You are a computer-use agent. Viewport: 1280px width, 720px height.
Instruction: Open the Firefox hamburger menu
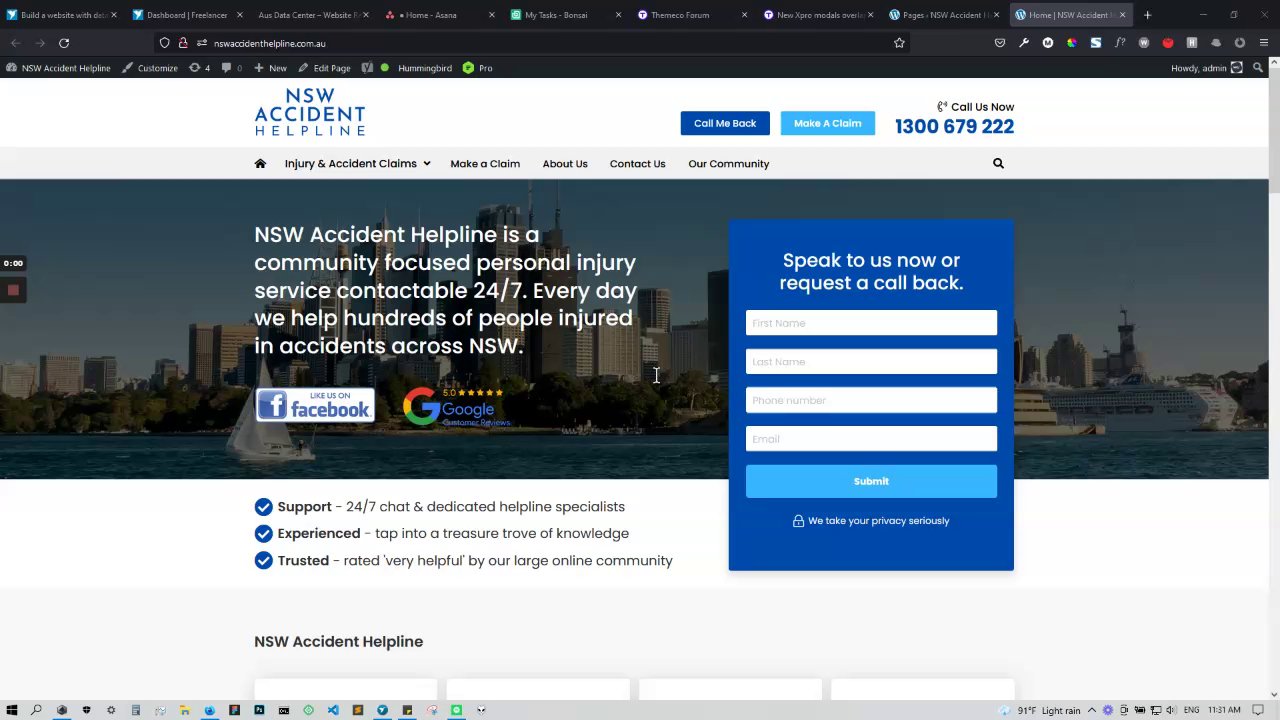click(x=1264, y=43)
